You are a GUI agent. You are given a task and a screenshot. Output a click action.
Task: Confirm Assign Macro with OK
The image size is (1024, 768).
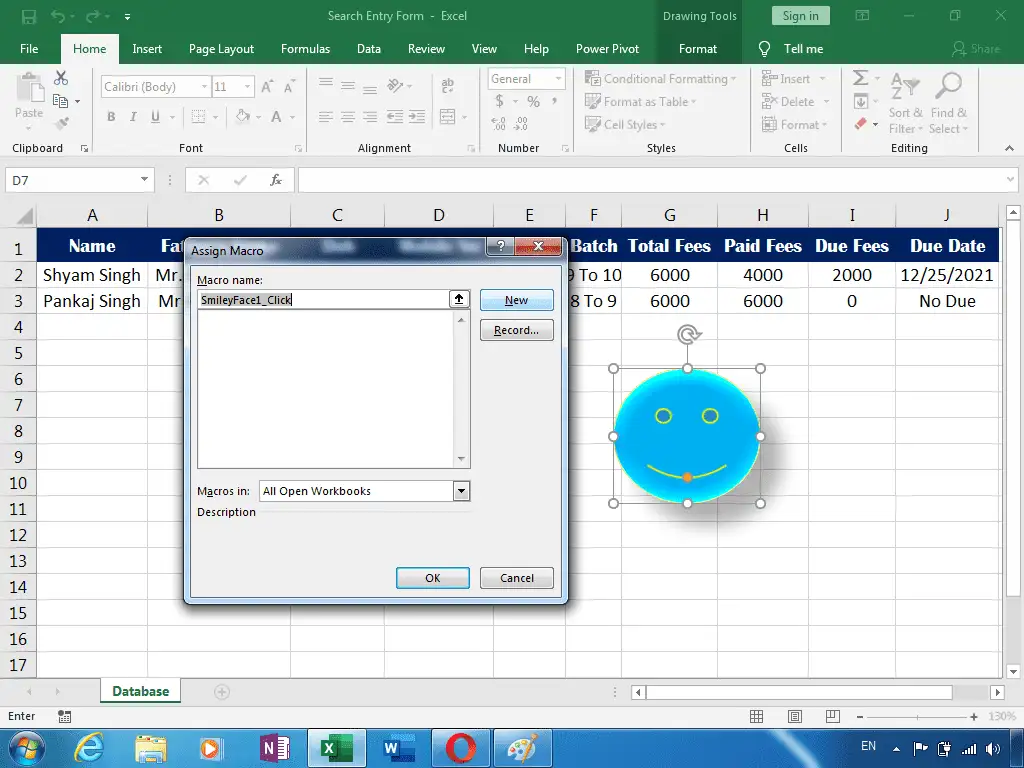pyautogui.click(x=432, y=578)
